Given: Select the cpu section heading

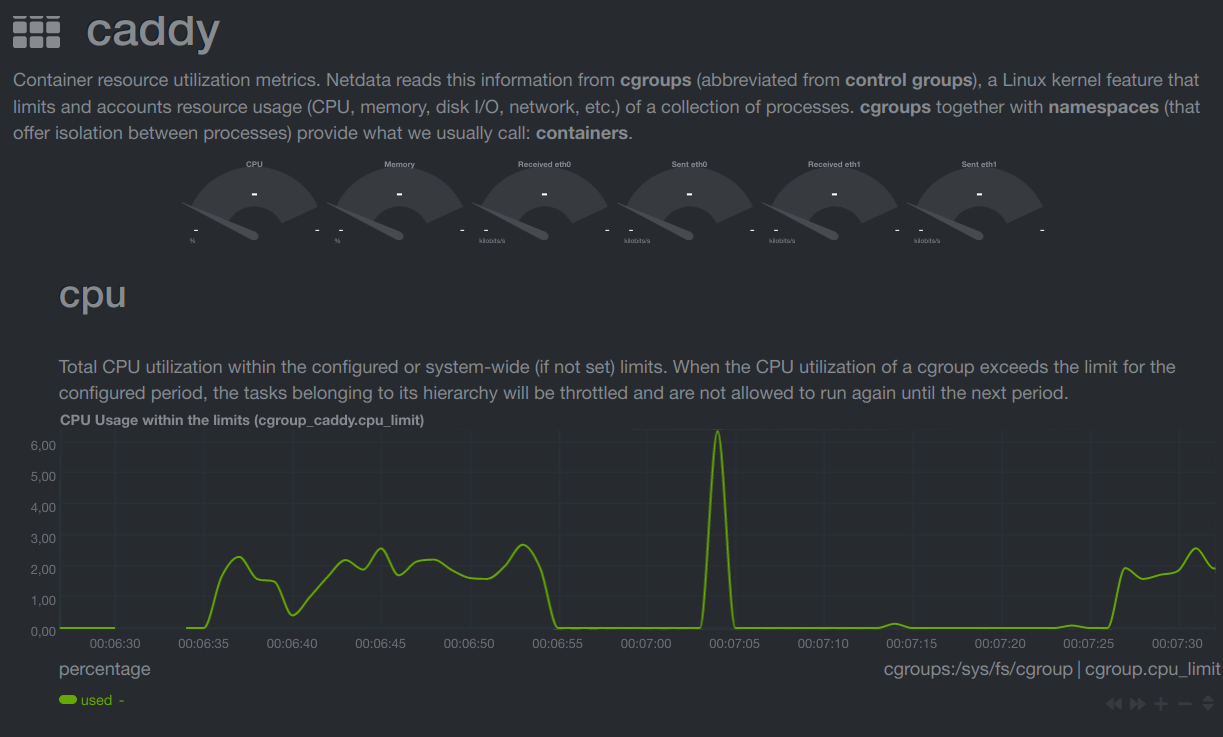Looking at the screenshot, I should click(92, 295).
